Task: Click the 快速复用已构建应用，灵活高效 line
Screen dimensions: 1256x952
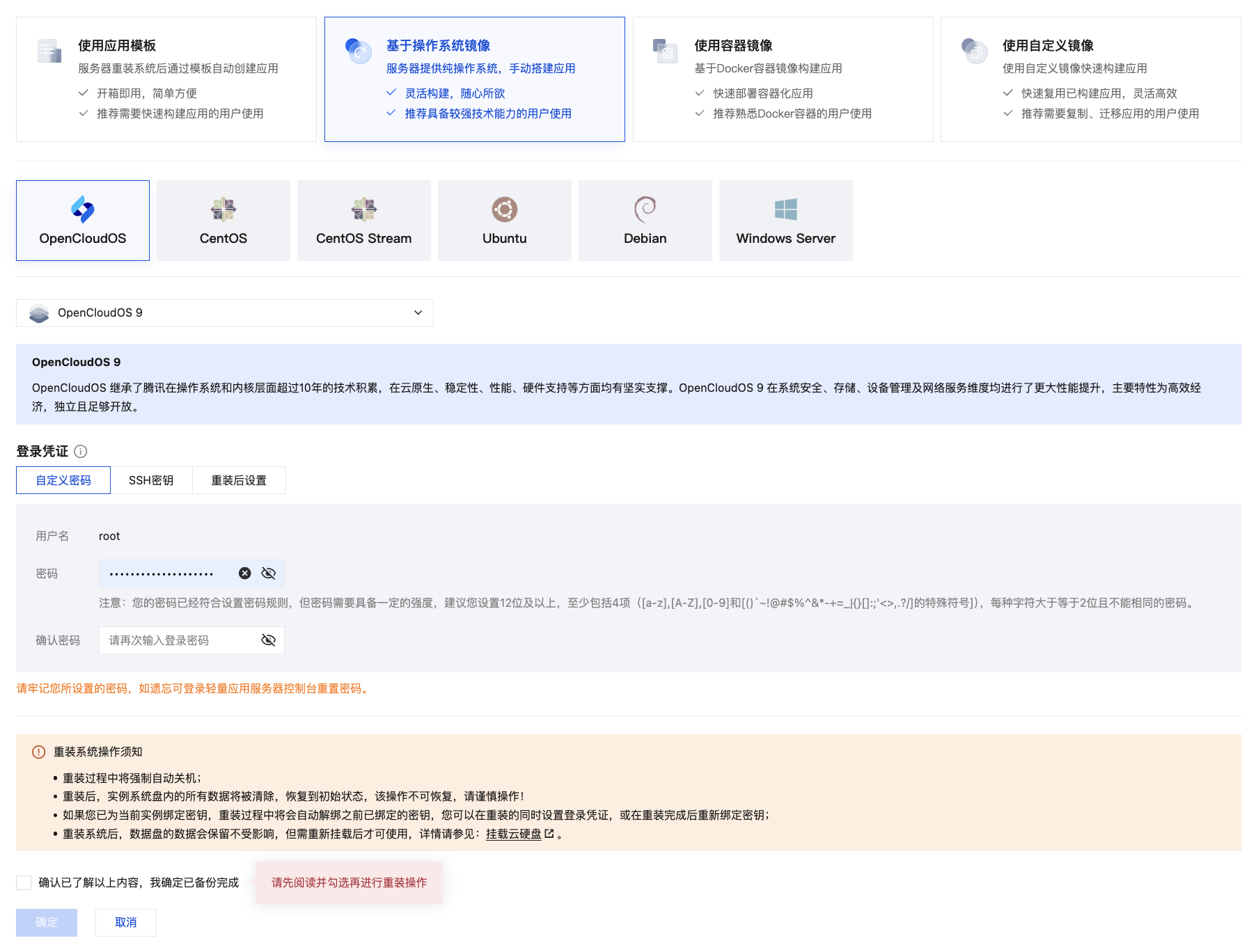Action: click(x=1099, y=93)
